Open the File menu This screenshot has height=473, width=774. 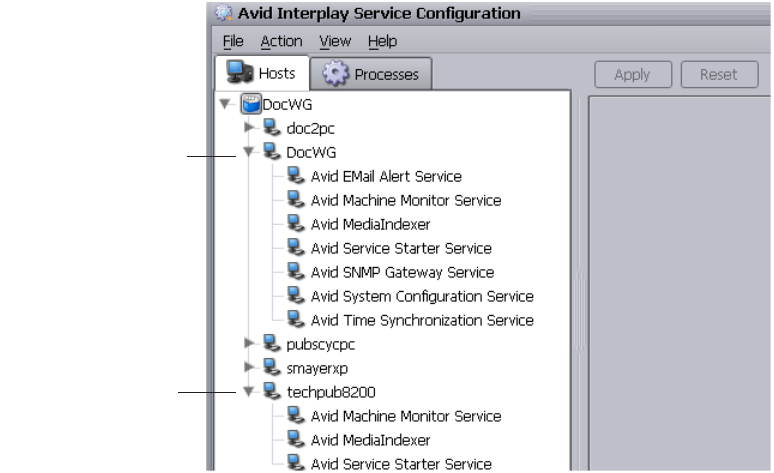(233, 41)
